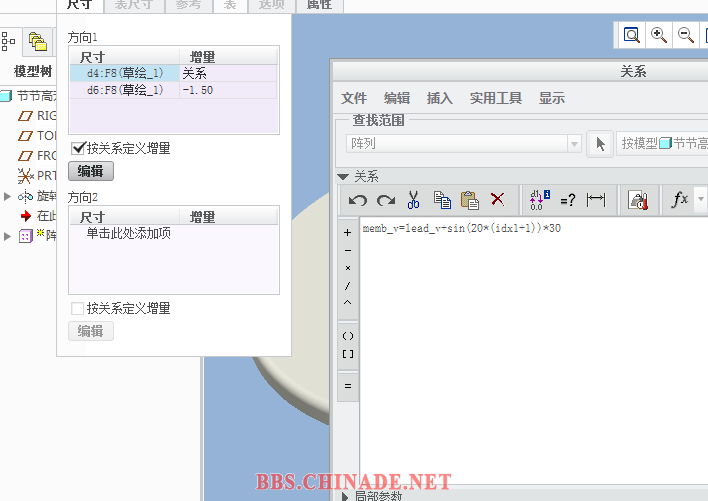This screenshot has height=501, width=708.
Task: Open the 编辑 menu in Relations window
Action: [397, 98]
